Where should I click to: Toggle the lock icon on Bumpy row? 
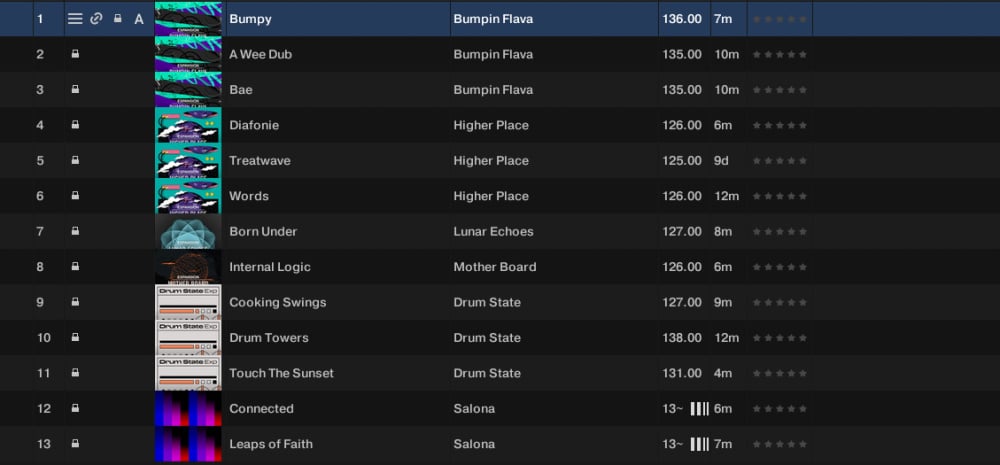[117, 19]
